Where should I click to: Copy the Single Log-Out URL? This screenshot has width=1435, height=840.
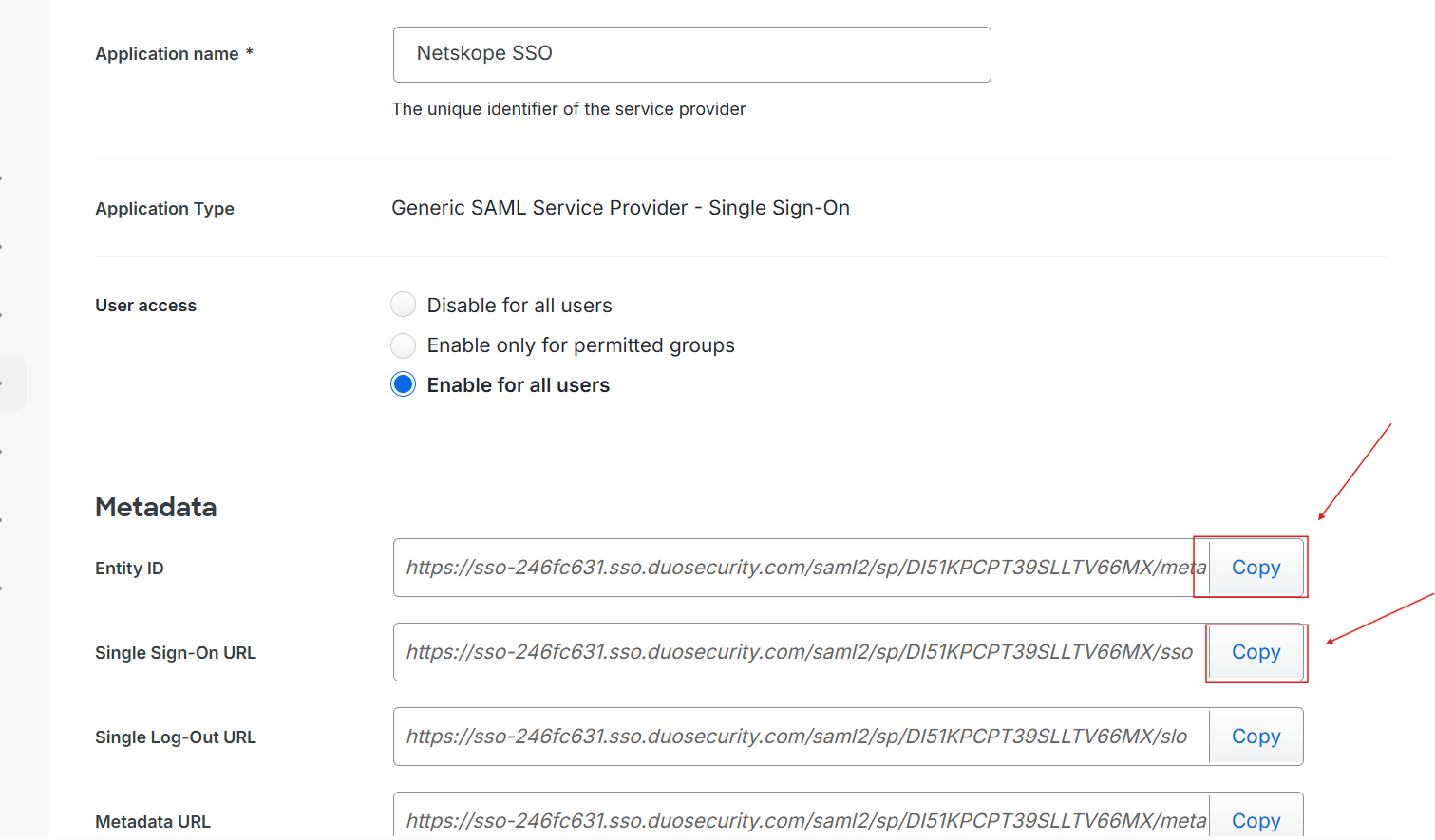tap(1256, 737)
